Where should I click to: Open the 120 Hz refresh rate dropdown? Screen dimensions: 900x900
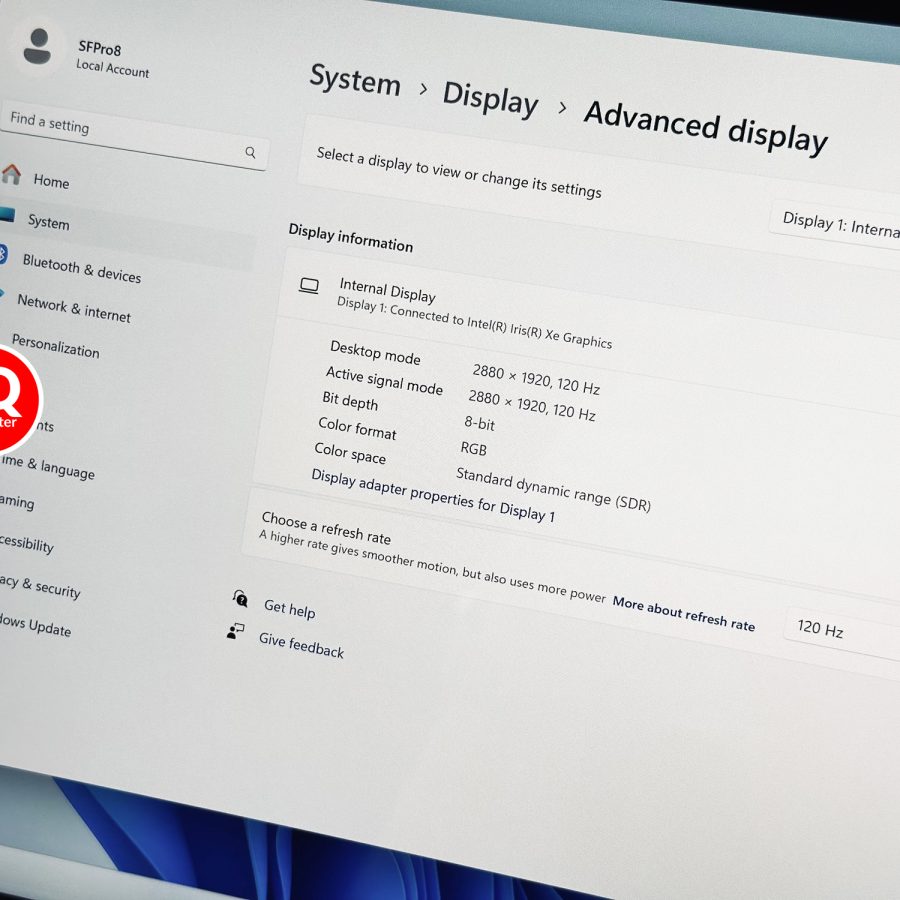(842, 632)
